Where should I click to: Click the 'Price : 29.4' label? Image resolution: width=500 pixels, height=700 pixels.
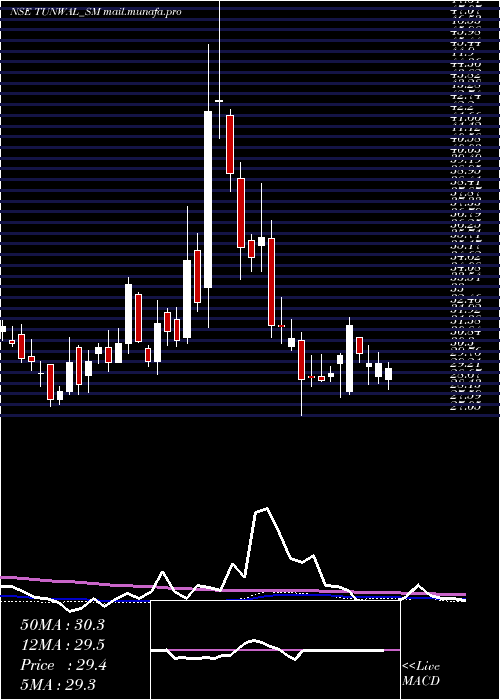pos(63,665)
